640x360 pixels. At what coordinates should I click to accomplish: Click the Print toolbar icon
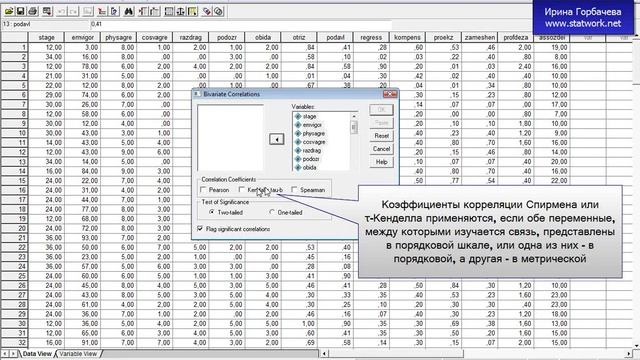(33, 11)
